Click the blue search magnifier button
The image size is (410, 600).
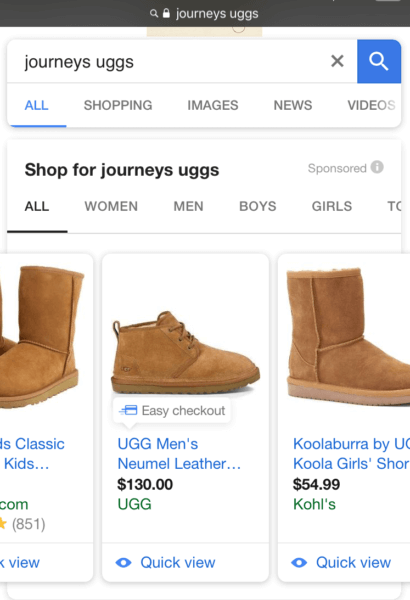379,61
